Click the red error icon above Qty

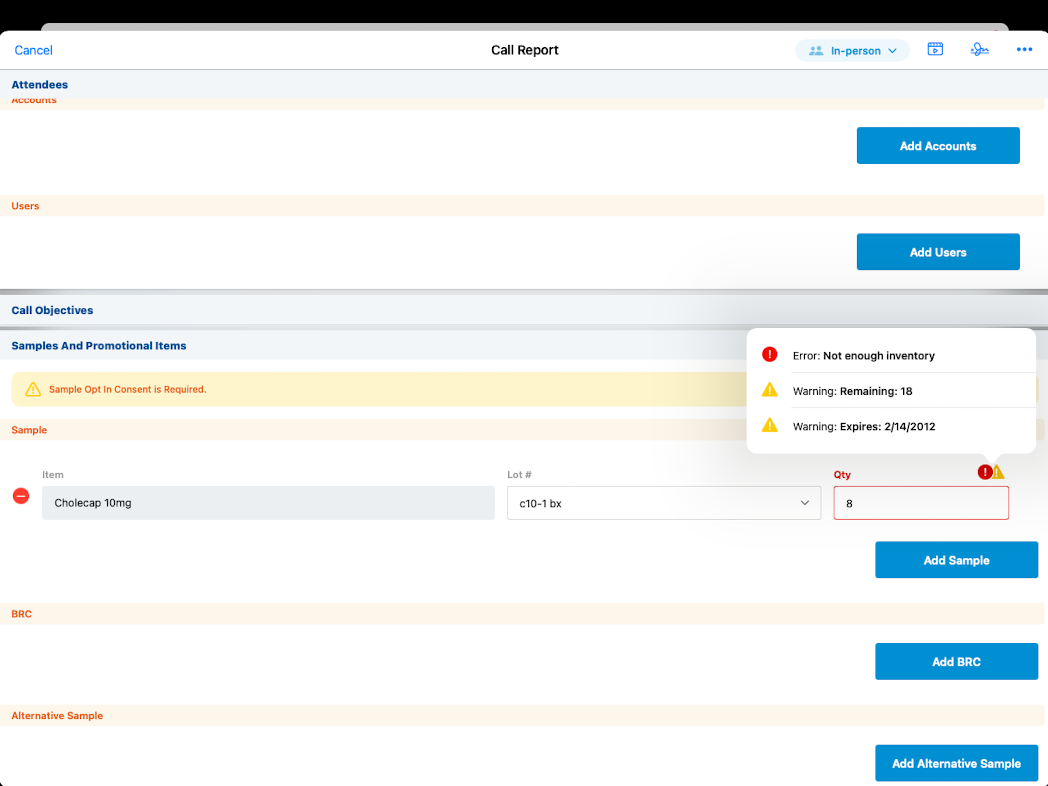[985, 472]
